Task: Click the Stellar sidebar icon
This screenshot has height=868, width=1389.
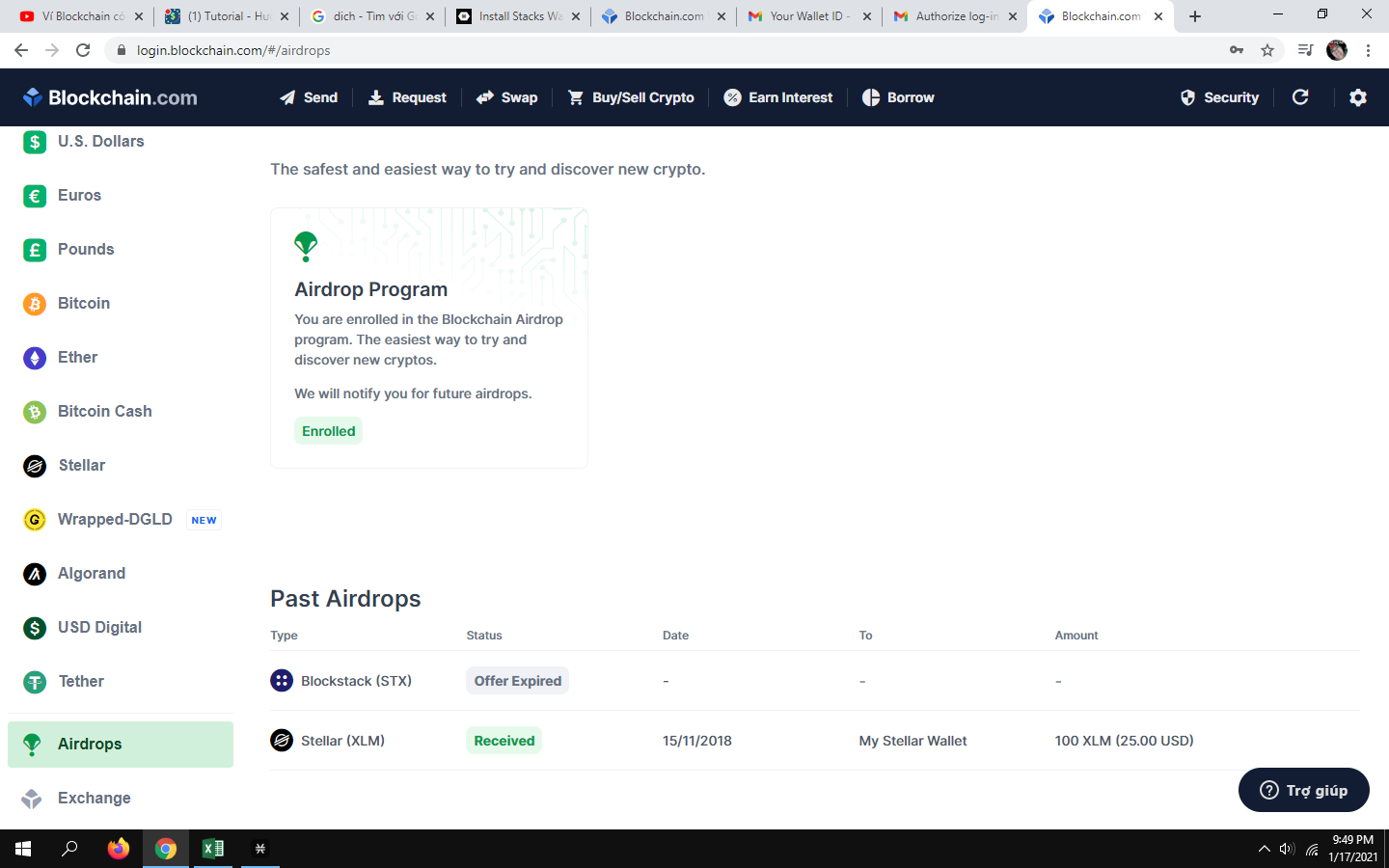Action: pyautogui.click(x=35, y=466)
